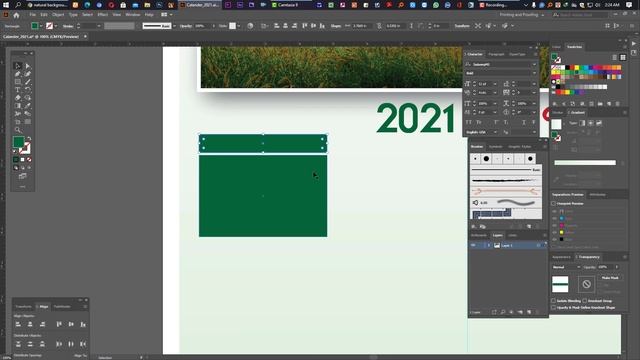Click Swap Fill and Stroke arrow
Image resolution: width=640 pixels, height=360 pixels.
click(x=29, y=138)
